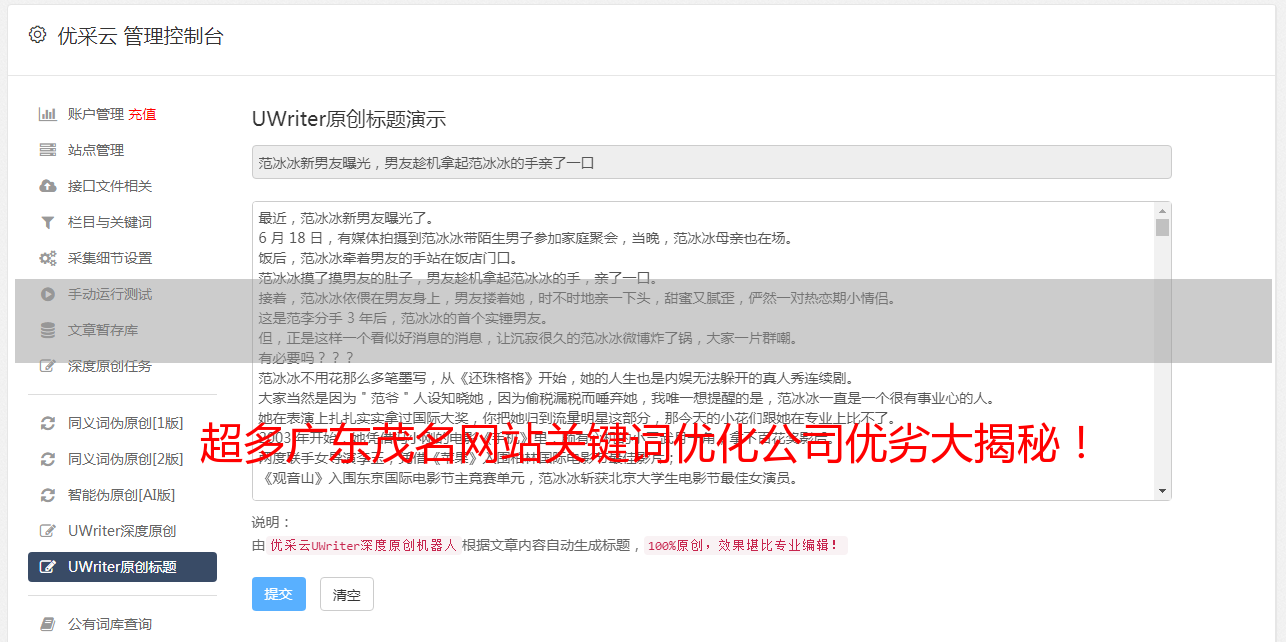Click the book icon for 公有词库查询
The width and height of the screenshot is (1286, 642).
[x=47, y=624]
